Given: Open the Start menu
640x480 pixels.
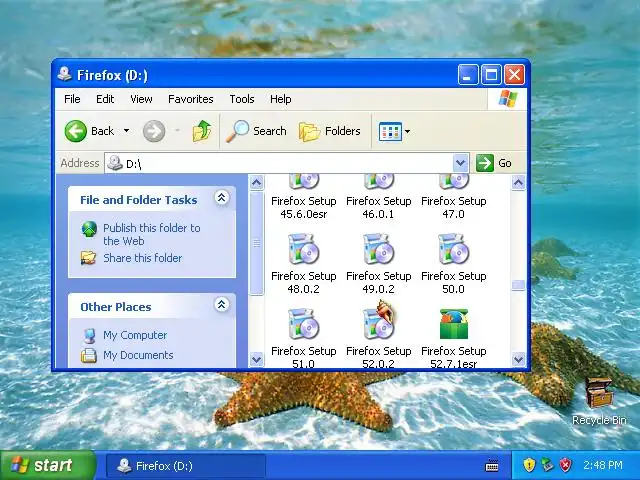Looking at the screenshot, I should (x=47, y=465).
